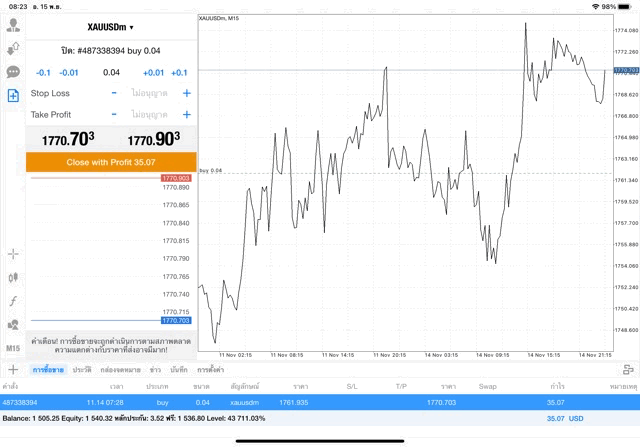Sort by the เวลา column header

pos(116,386)
